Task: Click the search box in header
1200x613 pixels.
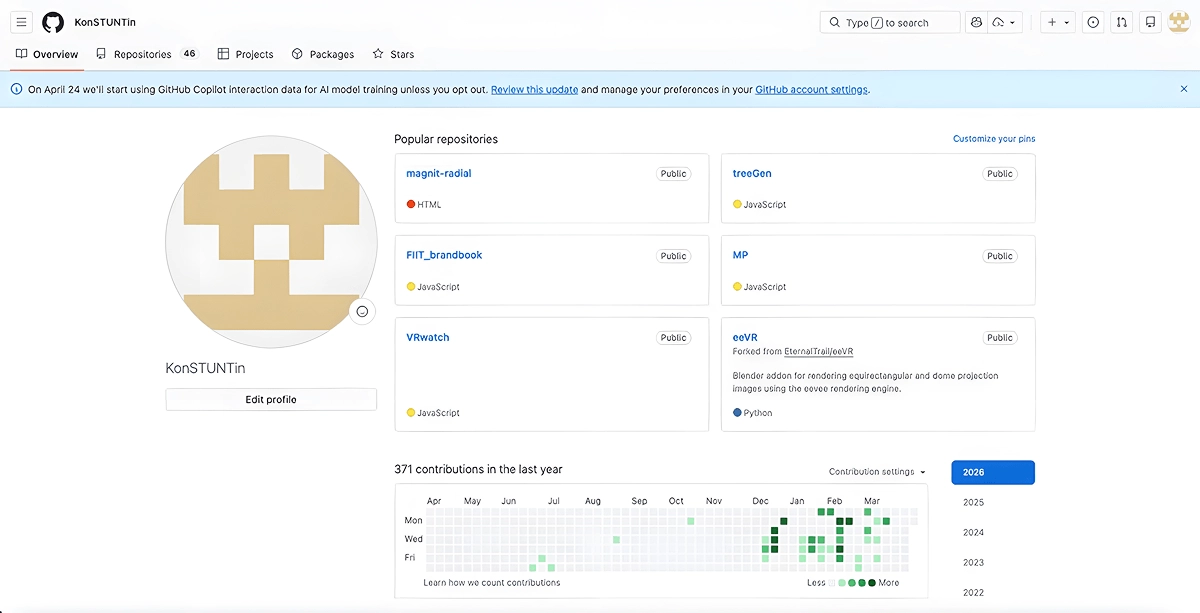Action: click(890, 22)
